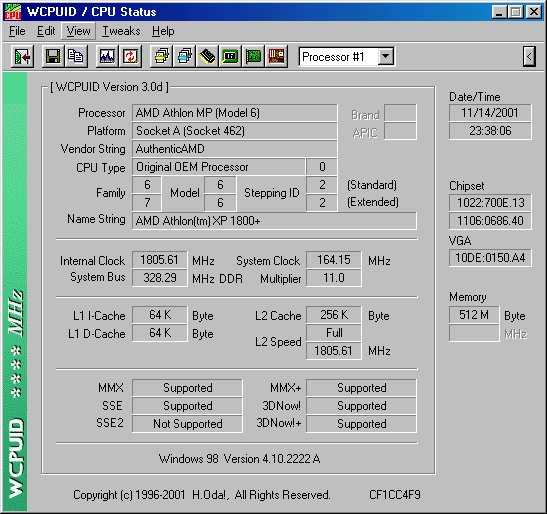Screen dimensions: 547x514
Task: Click the empty Brand field
Action: (400, 113)
